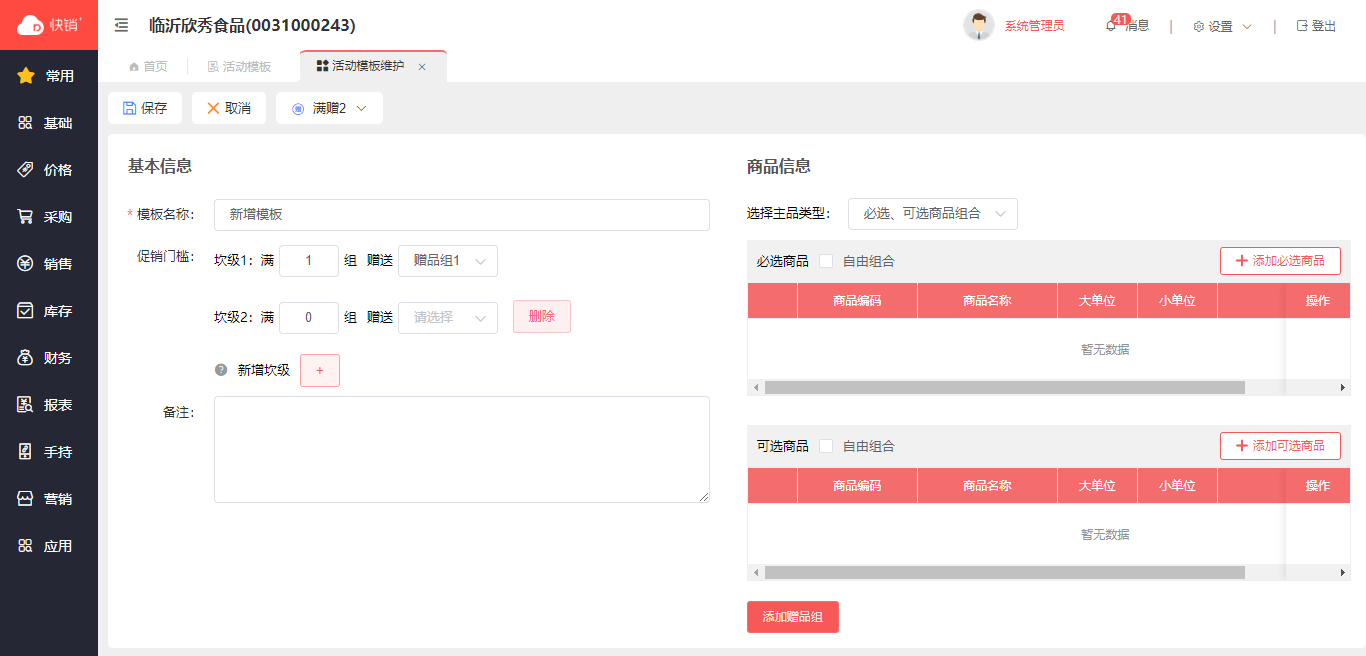Open 坎级2 请选择 gift dropdown
This screenshot has width=1366, height=656.
[448, 318]
